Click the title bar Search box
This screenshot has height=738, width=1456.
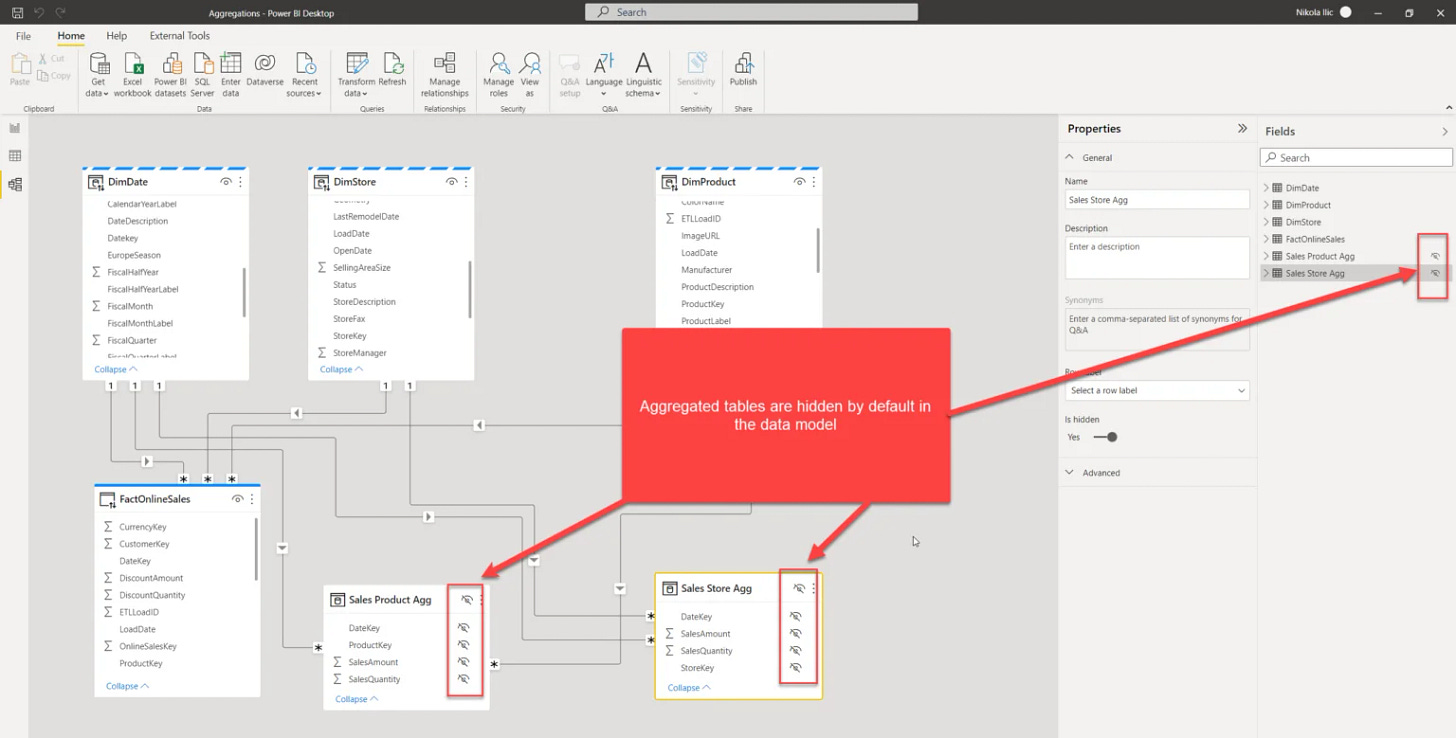coord(751,12)
